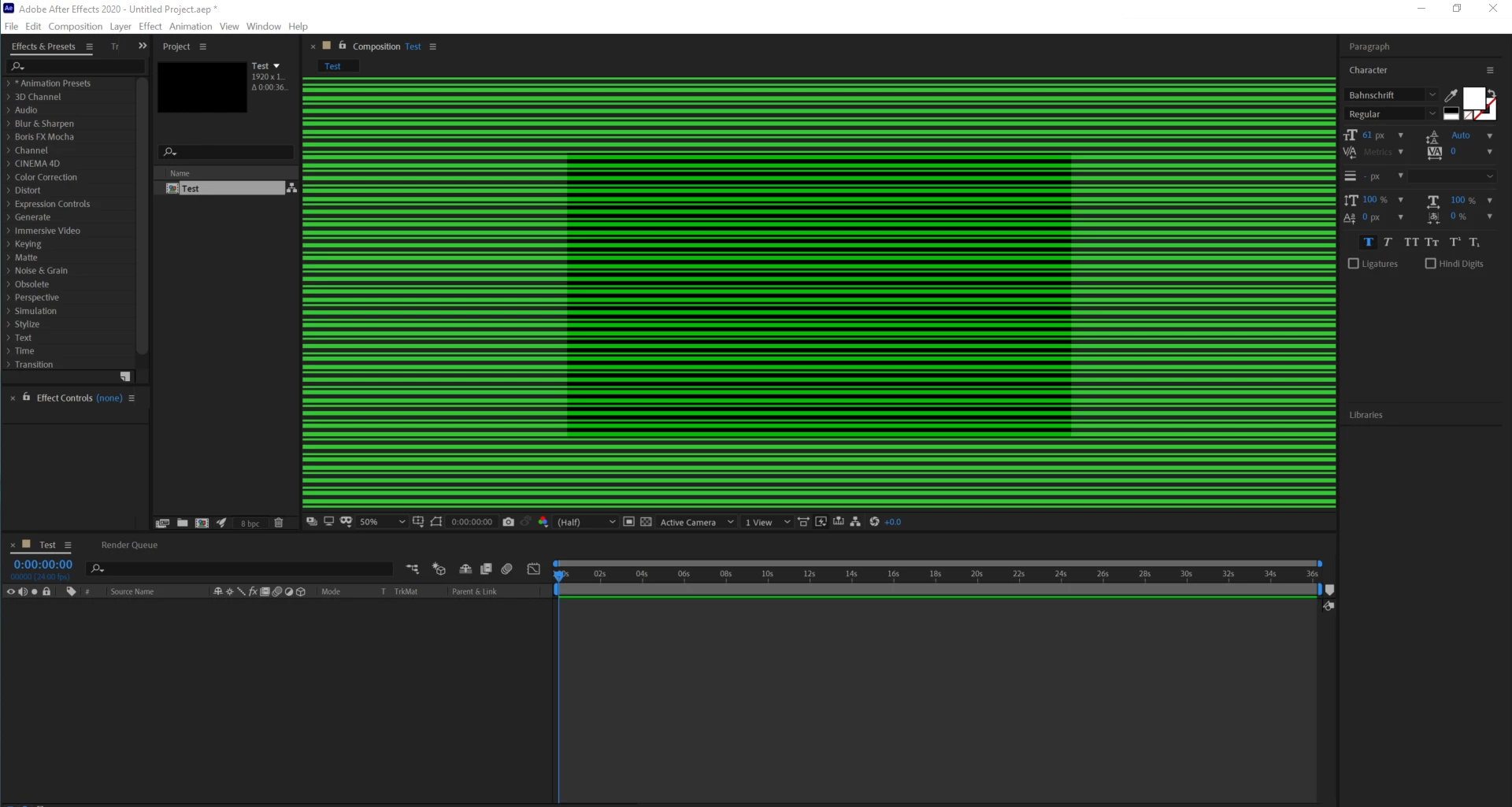Open the font family dropdown Bahnschrift
This screenshot has height=807, width=1512.
click(1392, 95)
